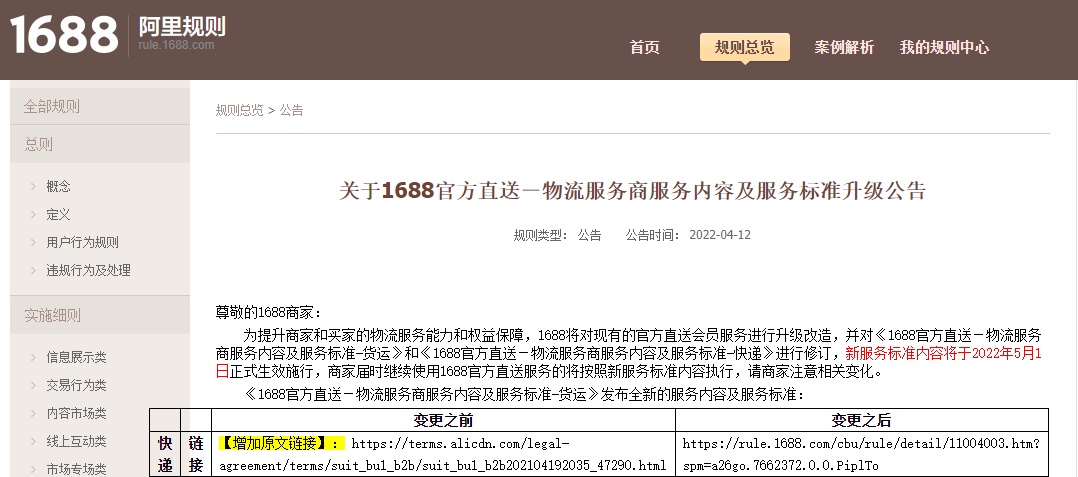Click 公告 in the breadcrumb
The height and width of the screenshot is (477, 1078).
coord(292,111)
